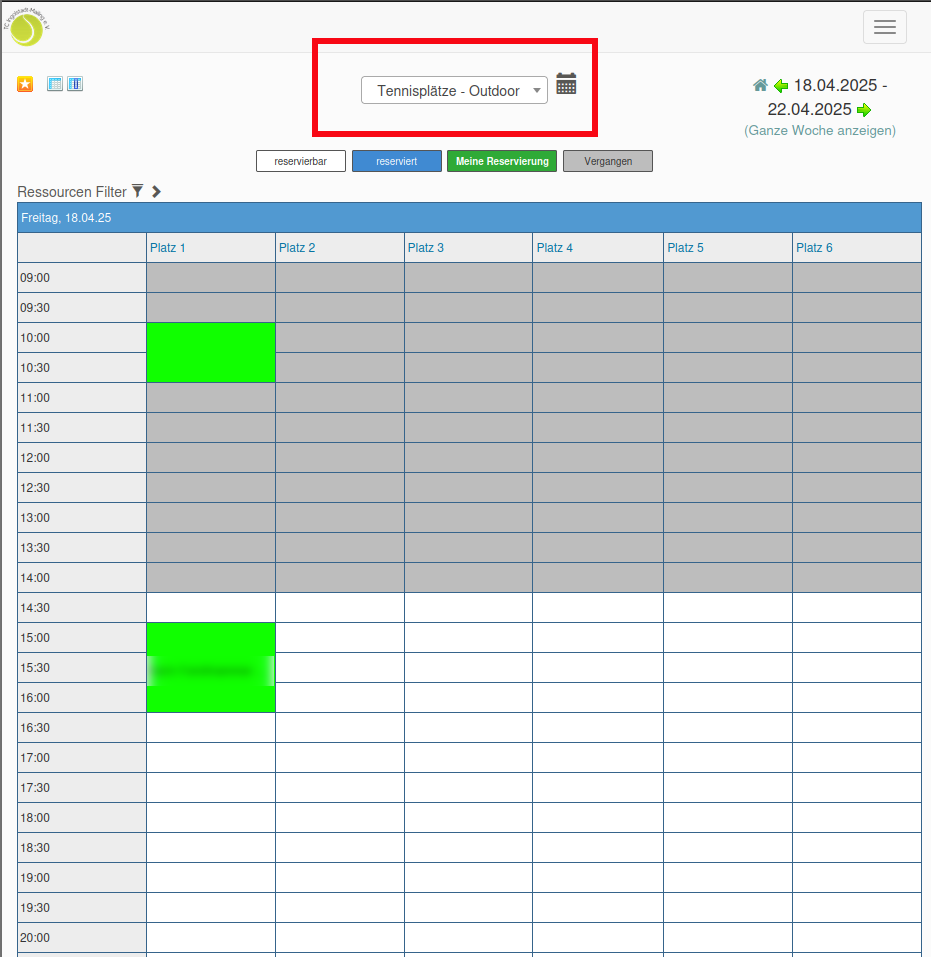Open the calendar date picker icon
Image resolution: width=931 pixels, height=957 pixels.
click(566, 84)
